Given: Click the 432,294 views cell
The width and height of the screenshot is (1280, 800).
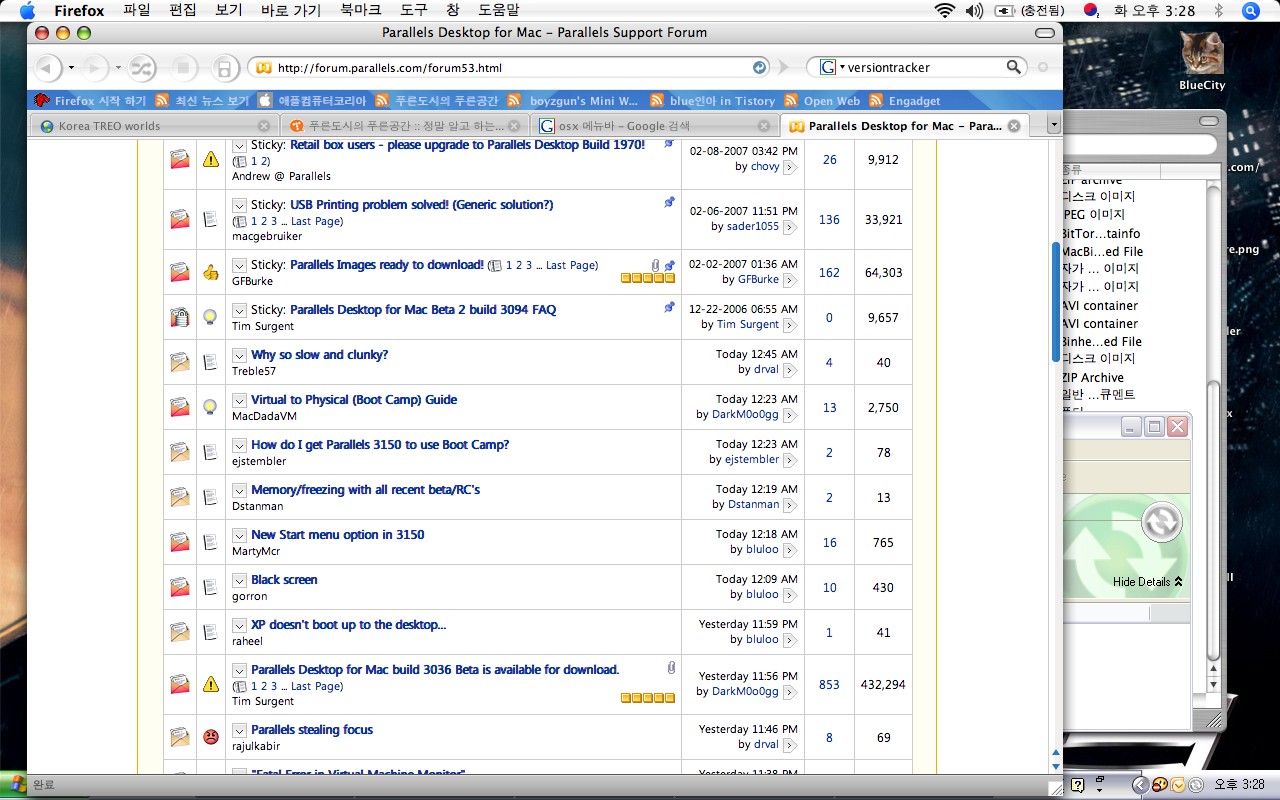Looking at the screenshot, I should (x=883, y=685).
